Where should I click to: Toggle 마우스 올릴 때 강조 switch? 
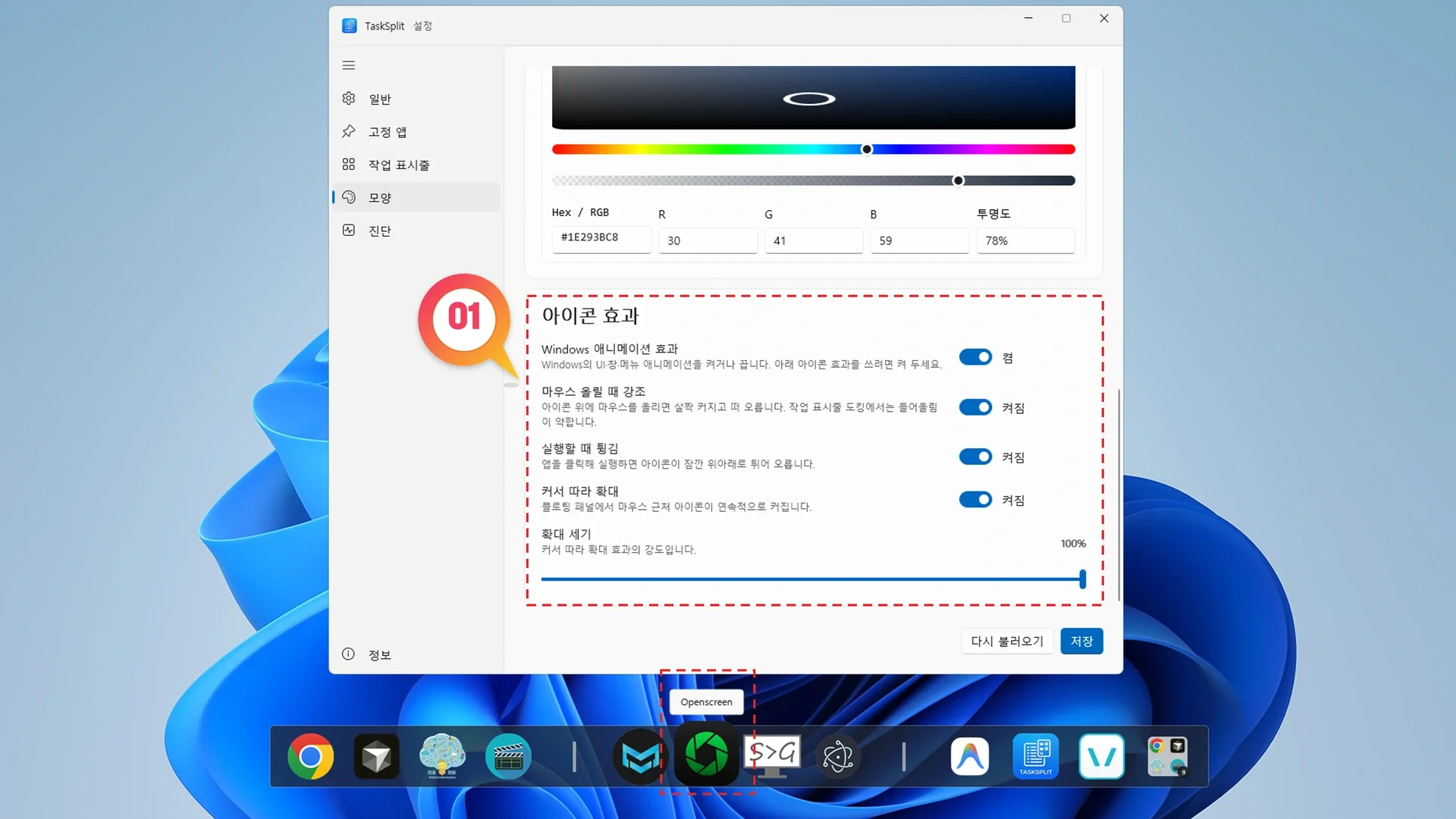coord(975,407)
